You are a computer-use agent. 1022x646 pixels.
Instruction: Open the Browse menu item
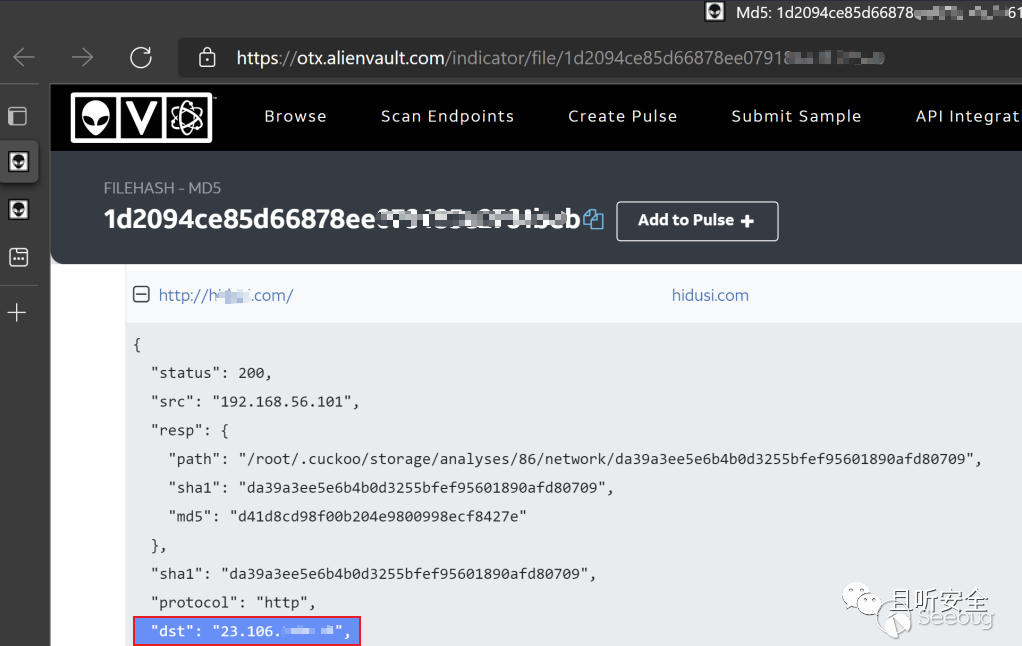(x=295, y=117)
